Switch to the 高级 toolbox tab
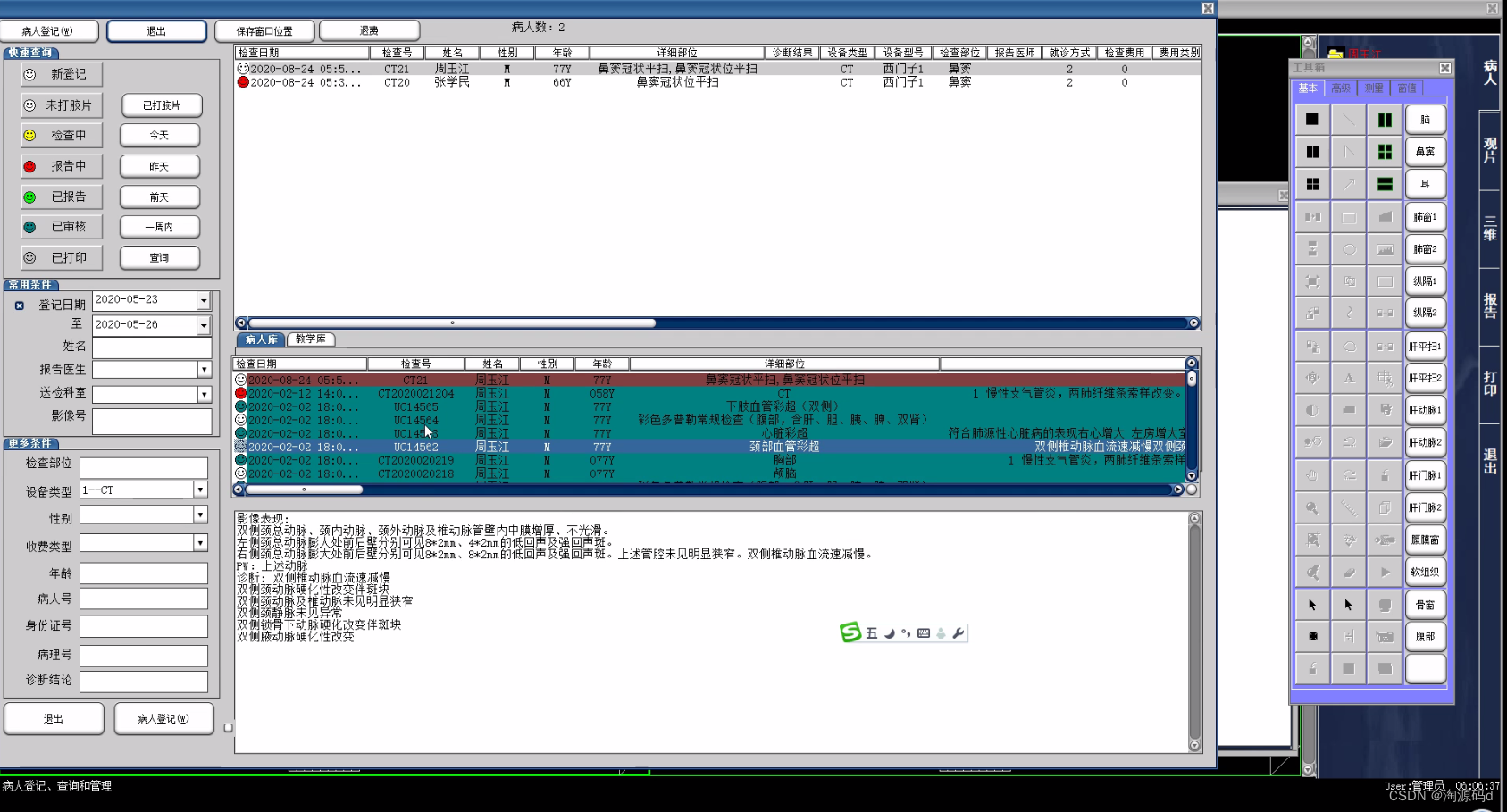Screen dimensions: 1507x812 [x=1341, y=88]
